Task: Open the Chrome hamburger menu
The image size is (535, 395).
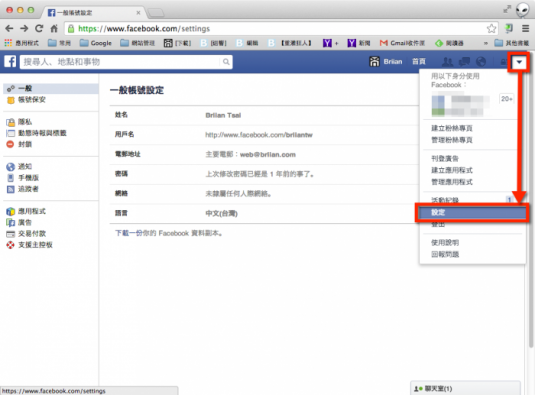Action: pyautogui.click(x=525, y=29)
